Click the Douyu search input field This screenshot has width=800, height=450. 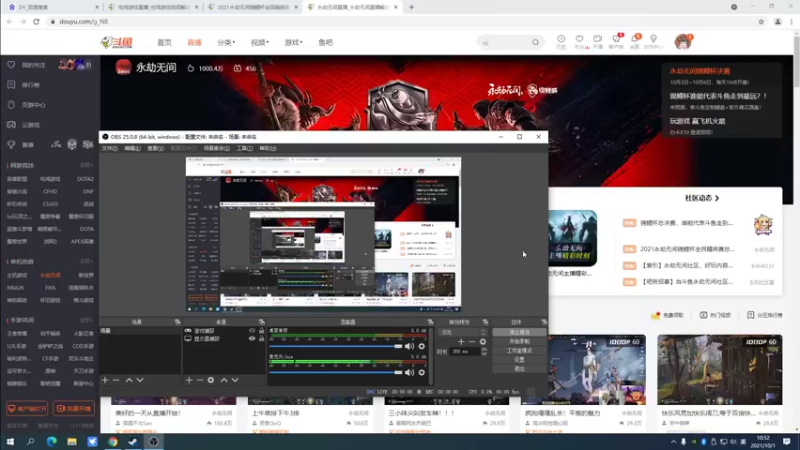pyautogui.click(x=505, y=42)
